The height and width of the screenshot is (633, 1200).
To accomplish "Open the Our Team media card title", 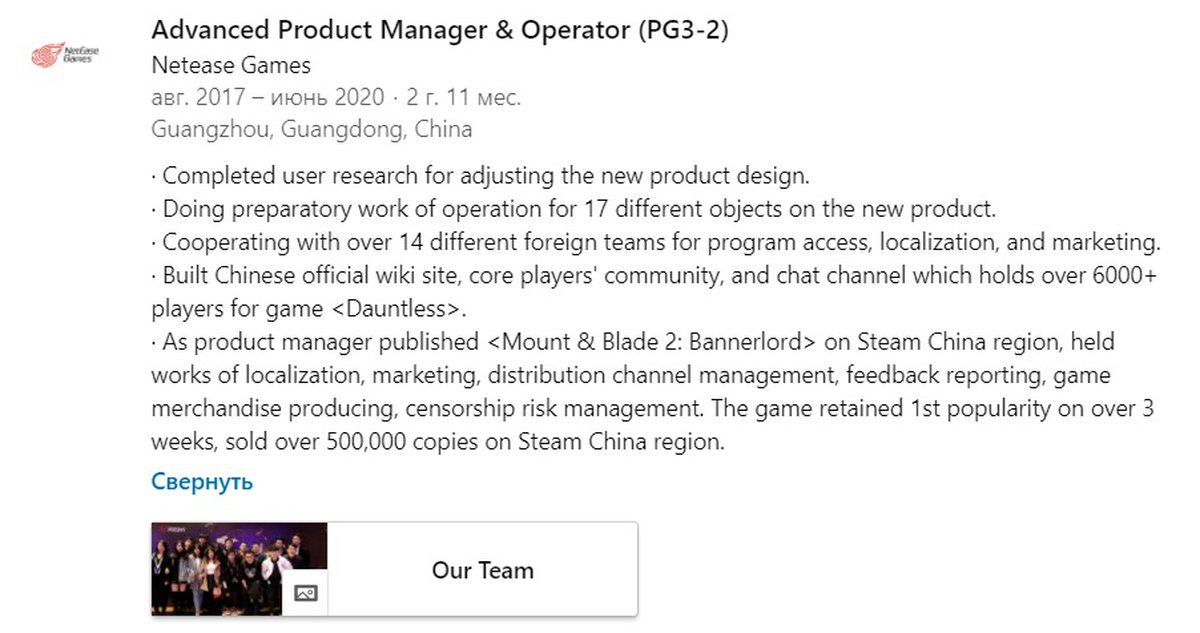I will click(482, 570).
